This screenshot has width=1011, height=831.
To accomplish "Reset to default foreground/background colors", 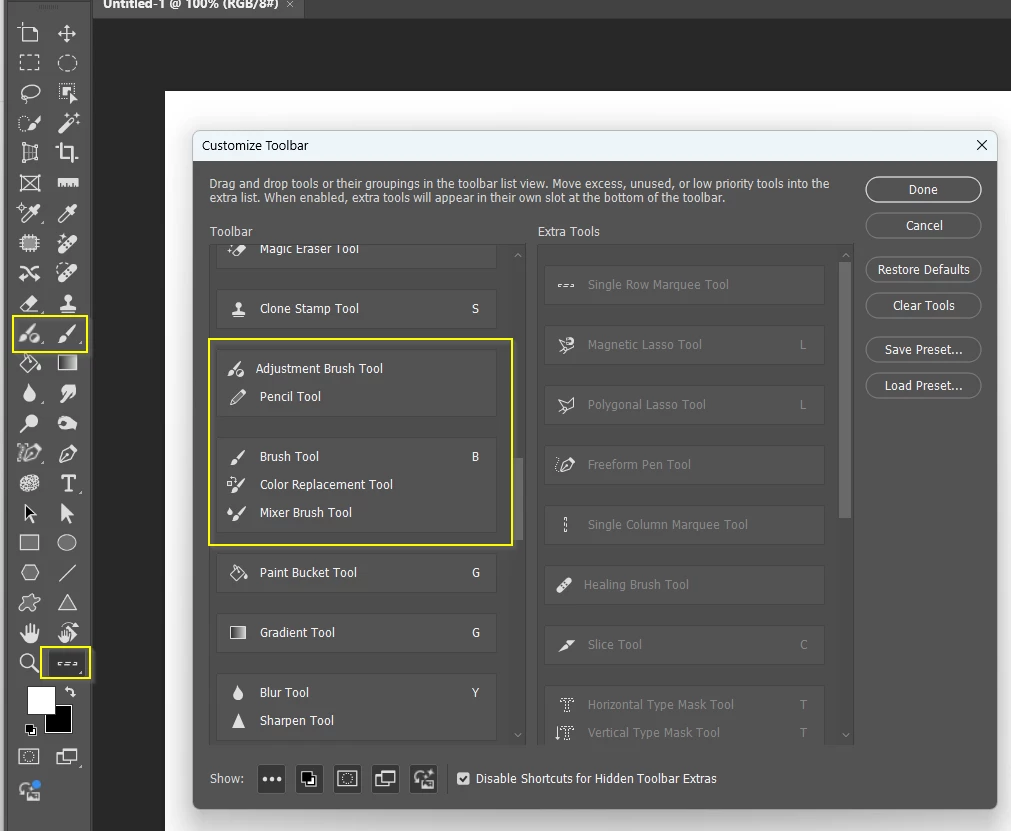I will (30, 730).
